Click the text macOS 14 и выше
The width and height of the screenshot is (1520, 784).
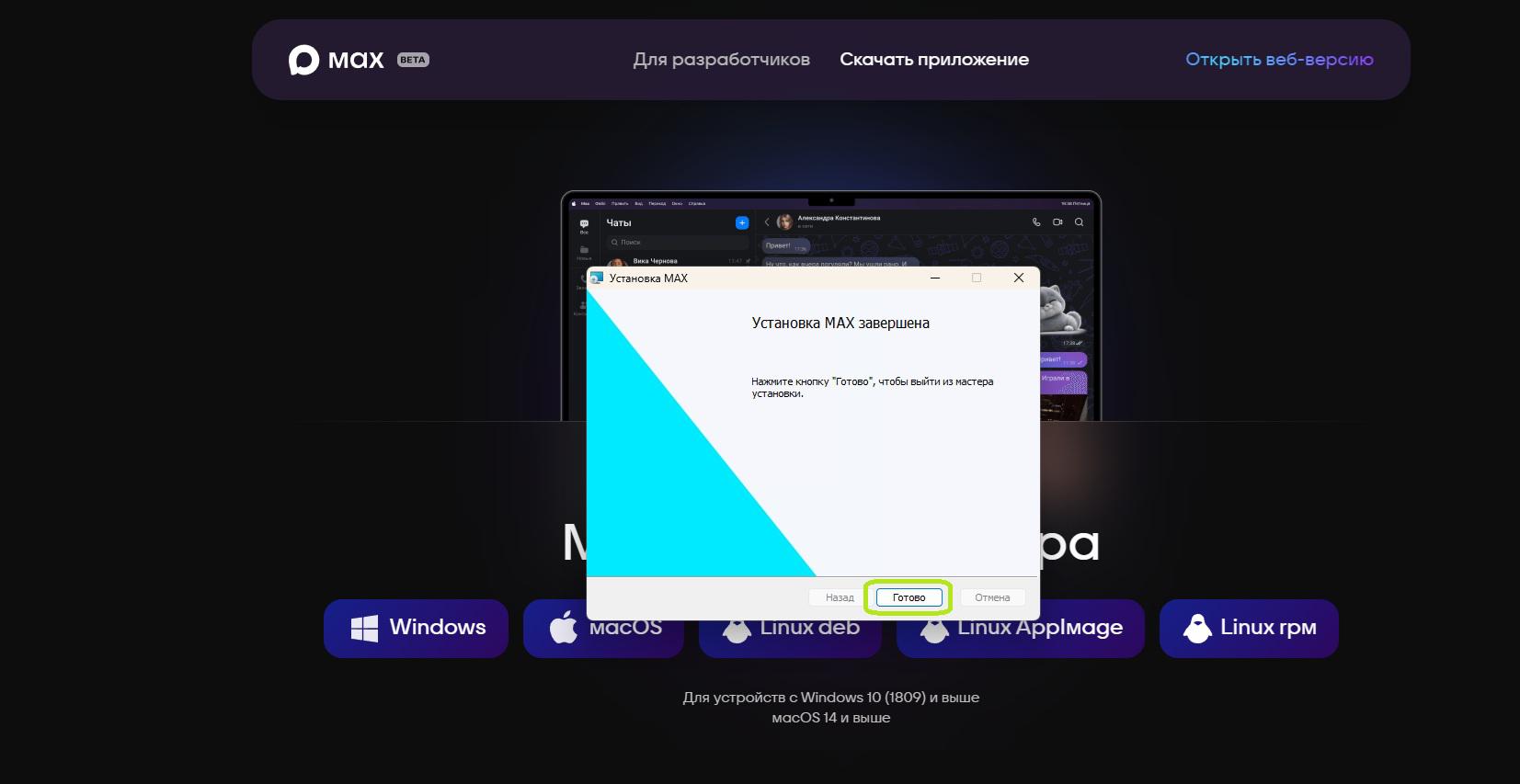[x=831, y=718]
